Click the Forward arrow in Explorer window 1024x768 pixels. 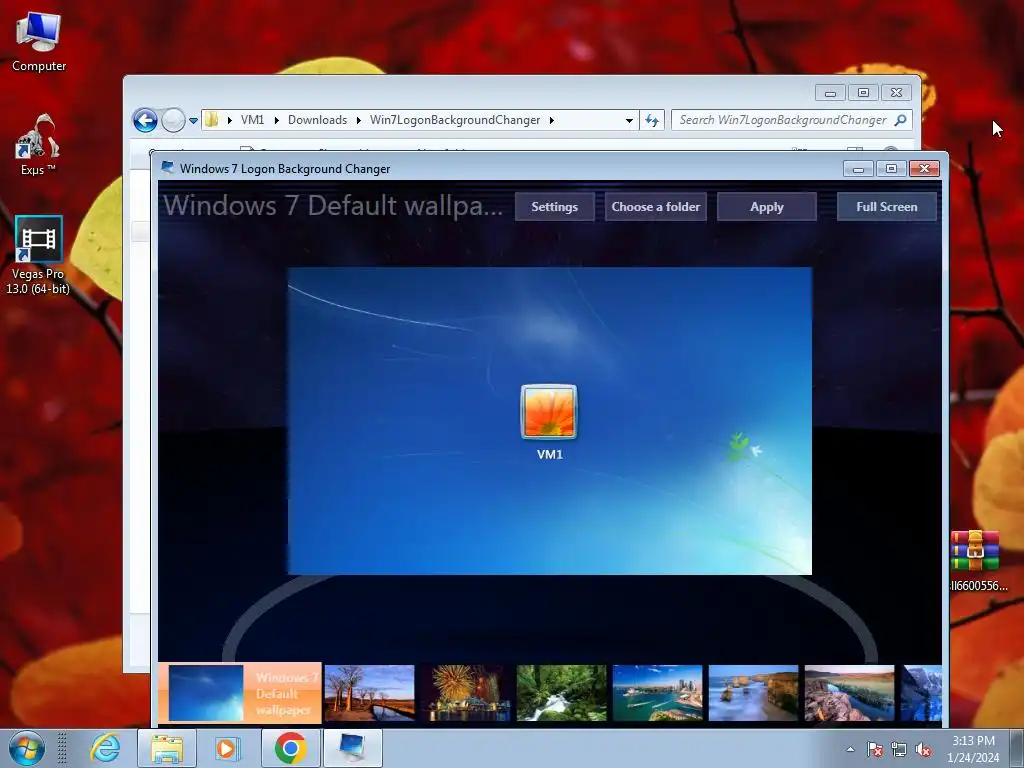point(173,120)
